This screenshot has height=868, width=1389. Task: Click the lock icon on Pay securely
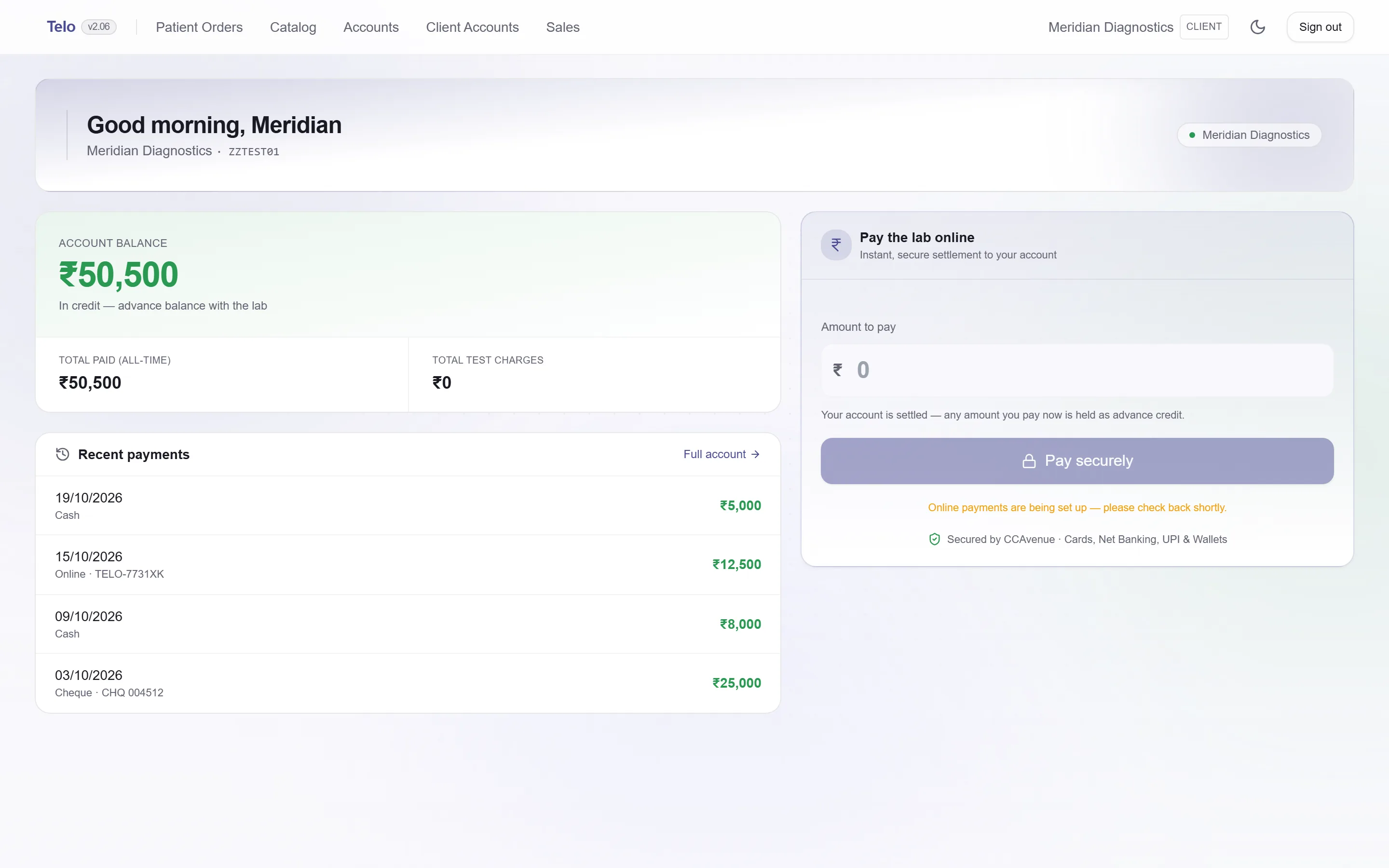pyautogui.click(x=1029, y=461)
